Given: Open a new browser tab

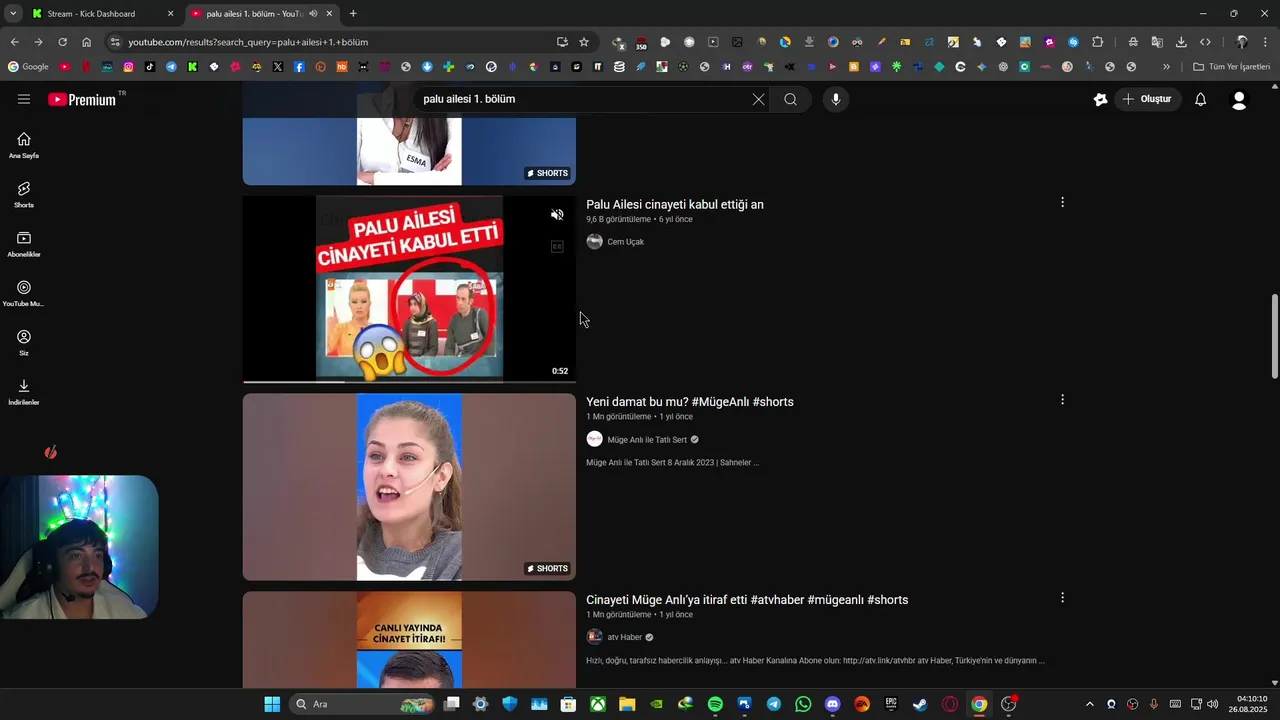Looking at the screenshot, I should (x=353, y=14).
